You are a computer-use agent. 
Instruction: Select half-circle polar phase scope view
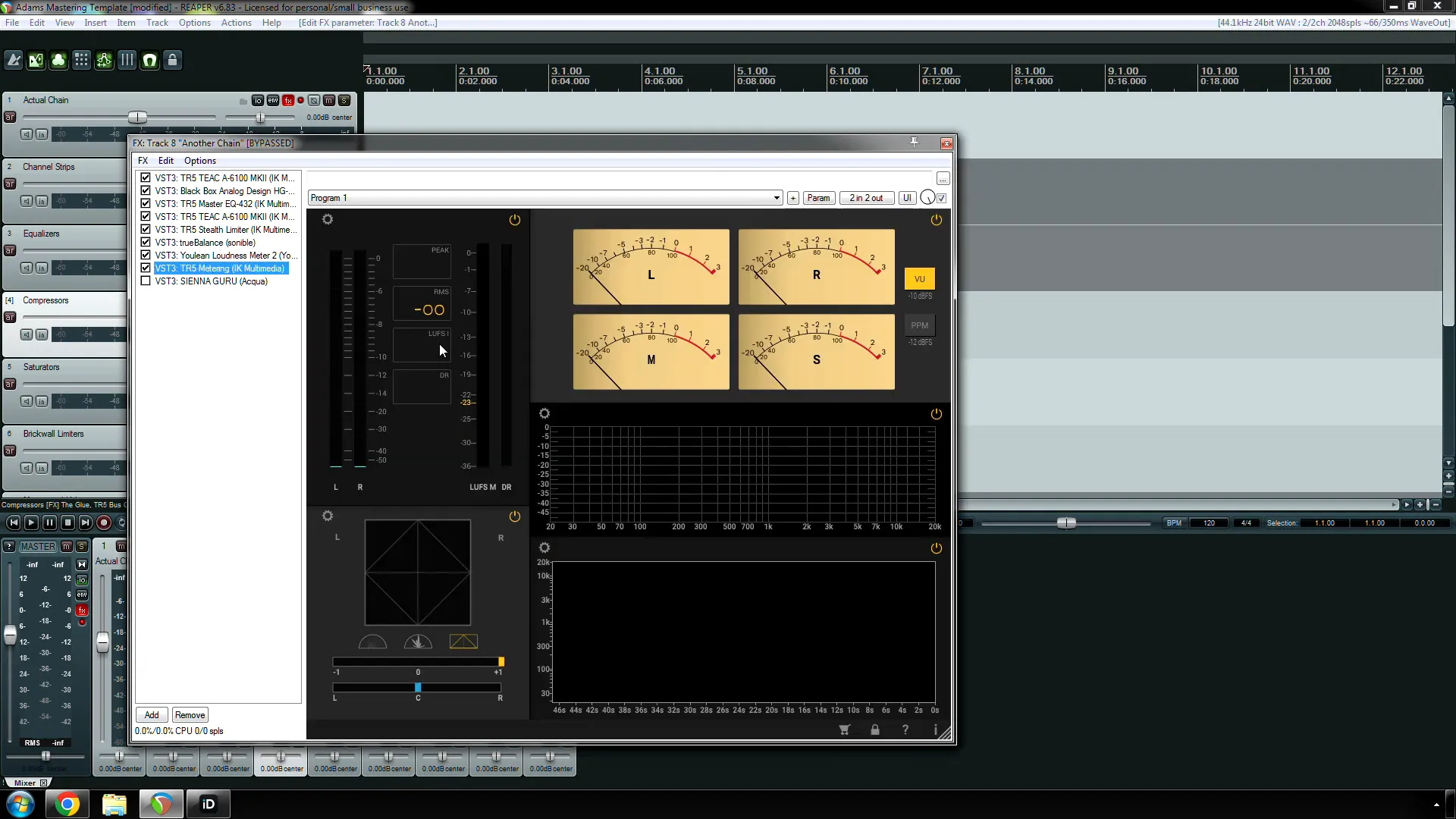coord(372,642)
